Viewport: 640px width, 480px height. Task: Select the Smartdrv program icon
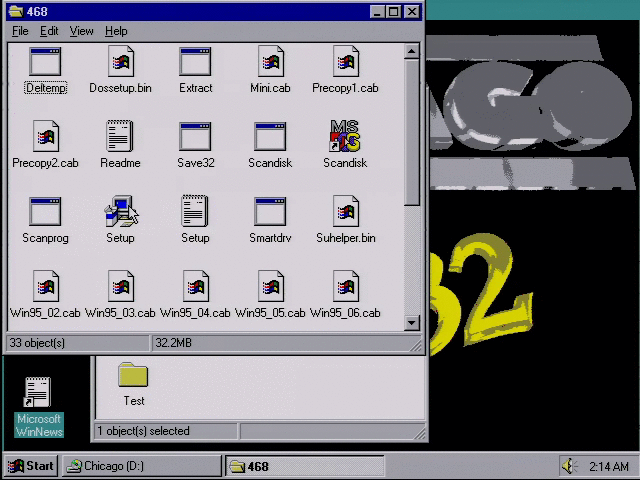click(270, 211)
